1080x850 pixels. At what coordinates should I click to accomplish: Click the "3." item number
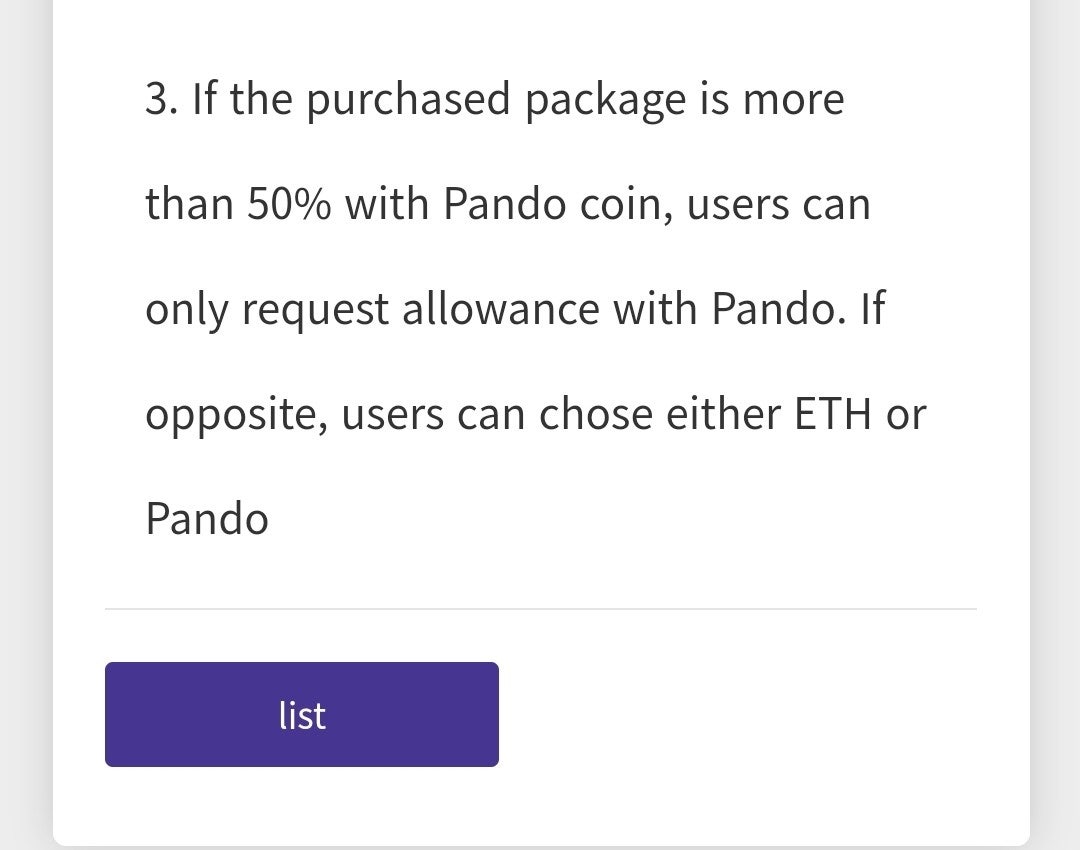[x=161, y=100]
